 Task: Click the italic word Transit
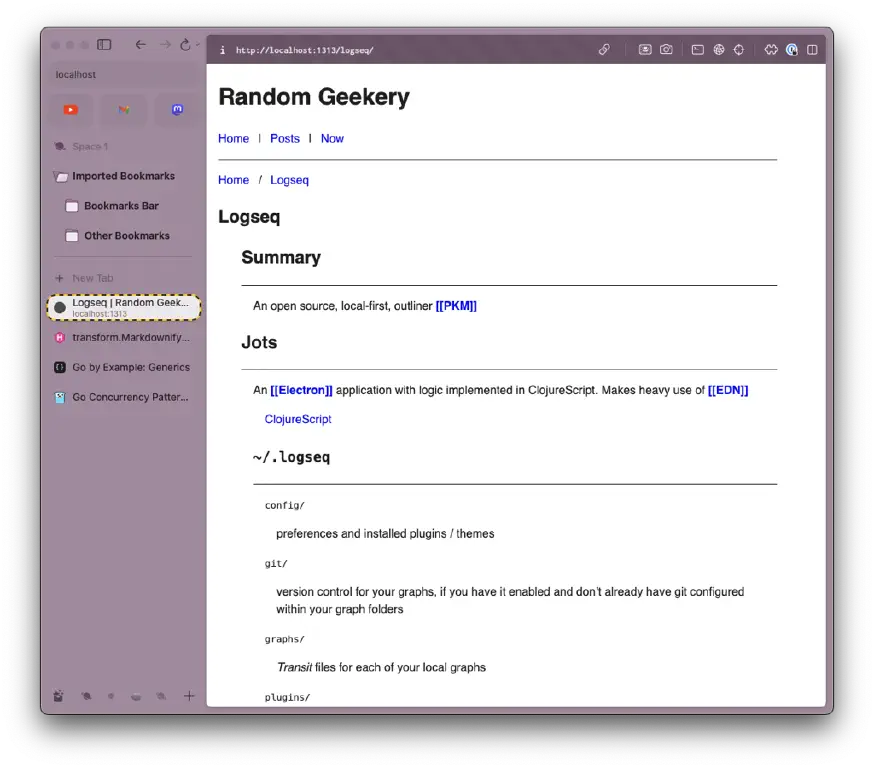click(x=294, y=668)
